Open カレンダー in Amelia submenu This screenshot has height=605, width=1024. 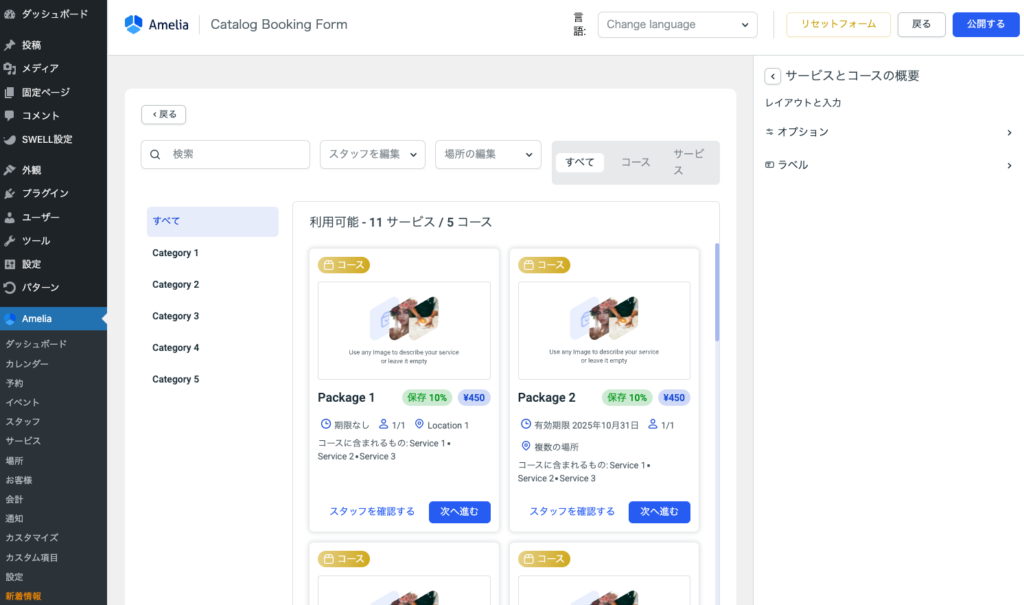(27, 364)
